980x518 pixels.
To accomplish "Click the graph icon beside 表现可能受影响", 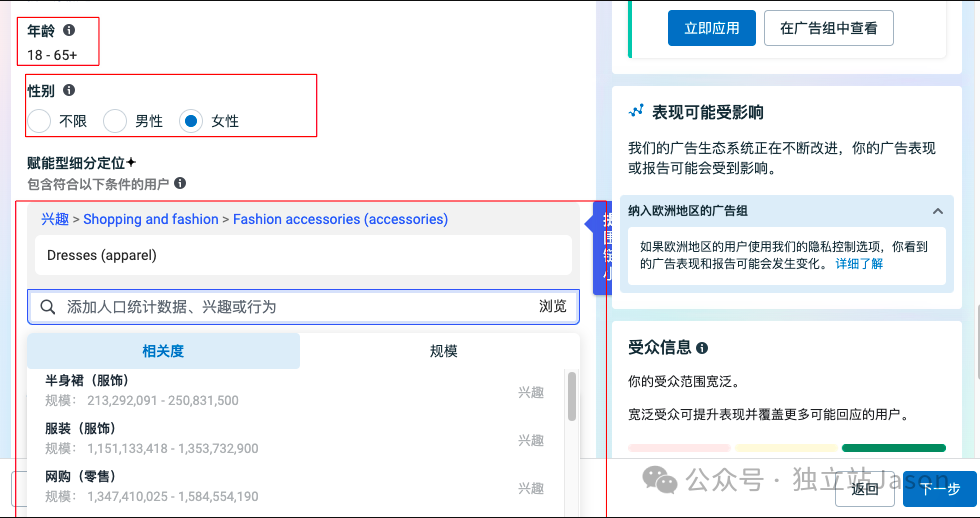I will pos(636,112).
